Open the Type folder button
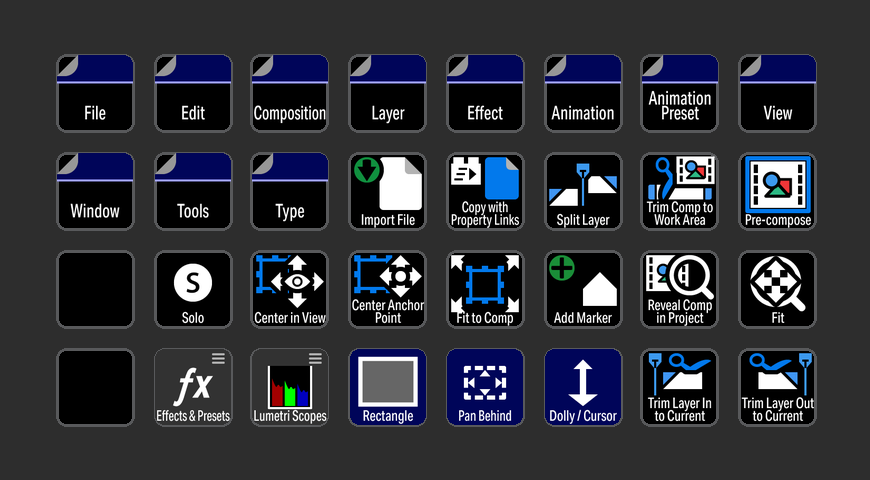 [290, 191]
